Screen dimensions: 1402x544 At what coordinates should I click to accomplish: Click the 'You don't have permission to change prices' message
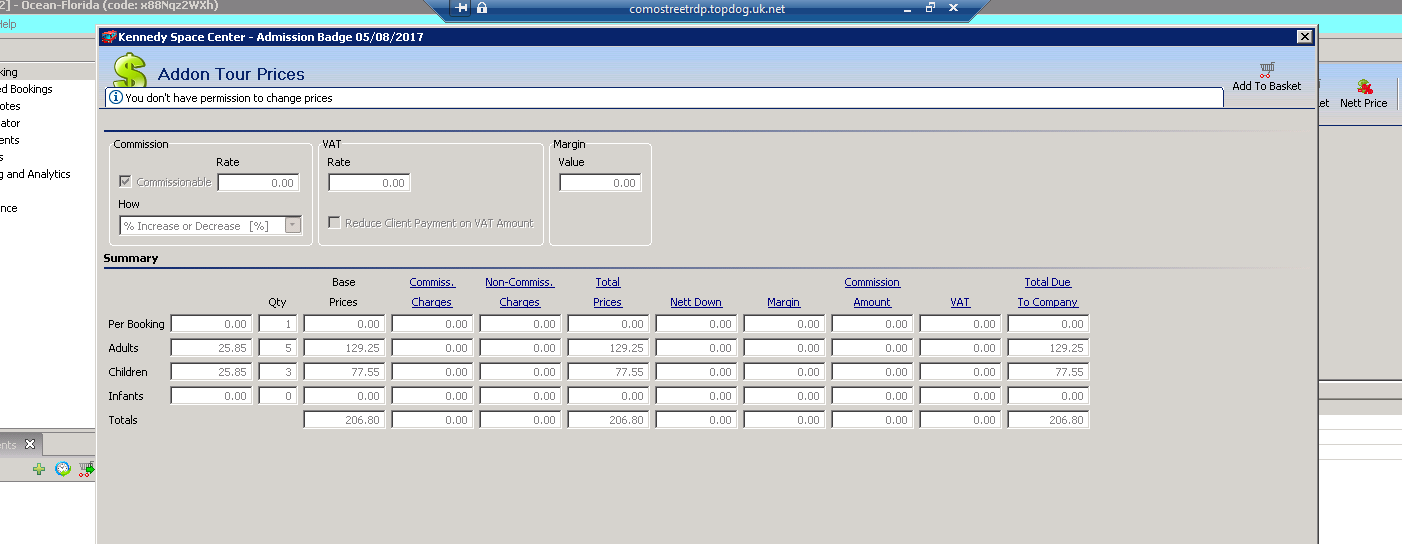pos(229,98)
